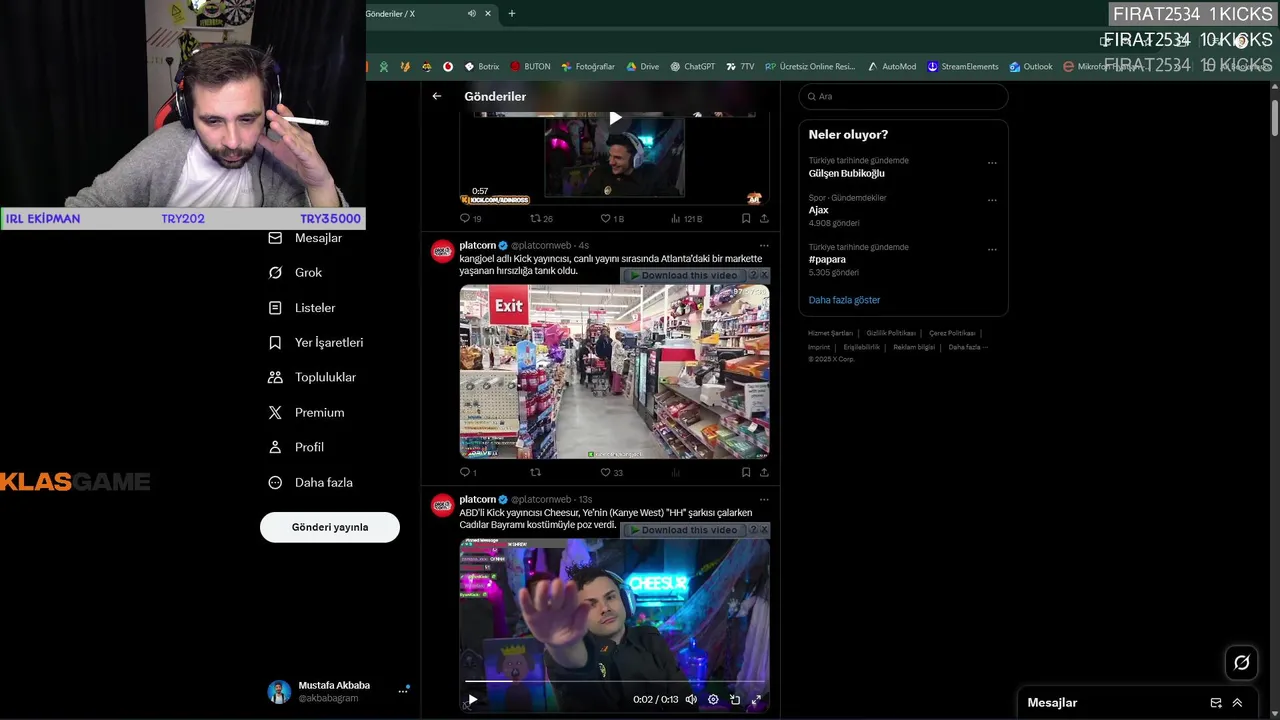Viewport: 1280px width, 720px height.
Task: View analytics of kangjoel post
Action: point(675,472)
